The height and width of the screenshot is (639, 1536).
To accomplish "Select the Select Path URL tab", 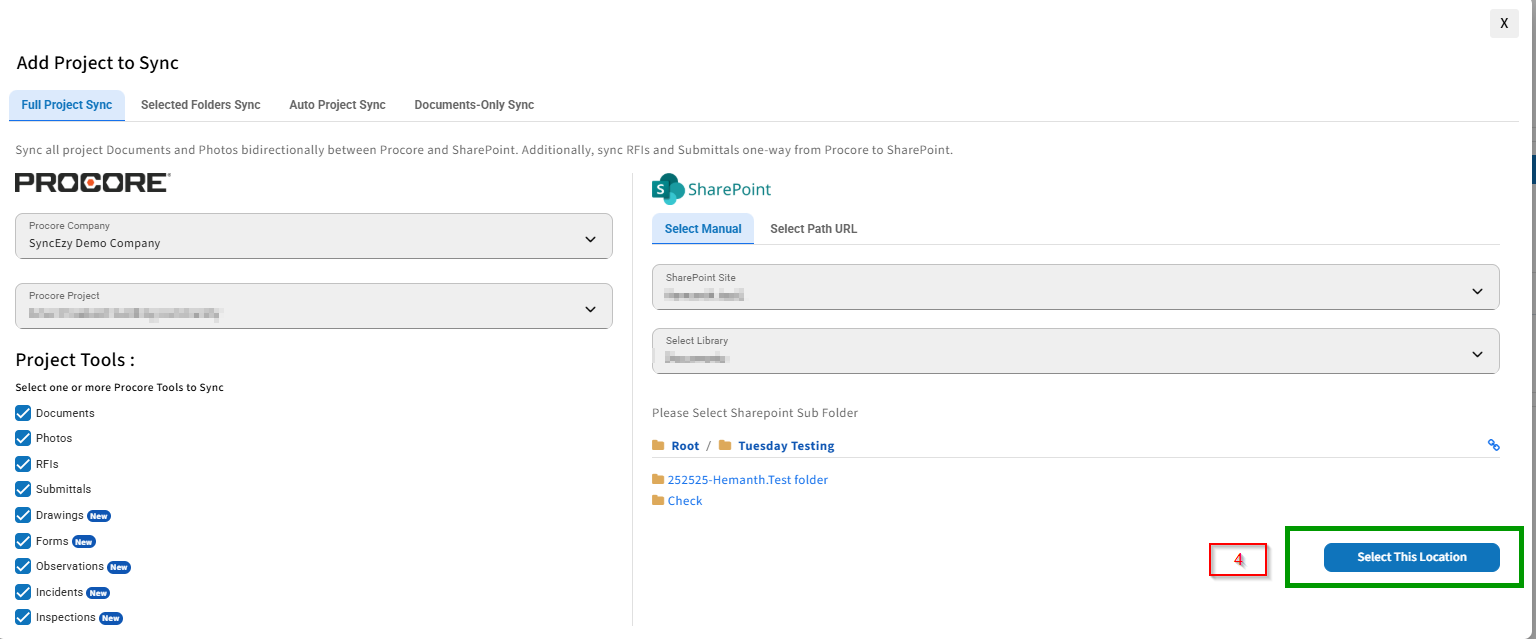I will coord(813,229).
